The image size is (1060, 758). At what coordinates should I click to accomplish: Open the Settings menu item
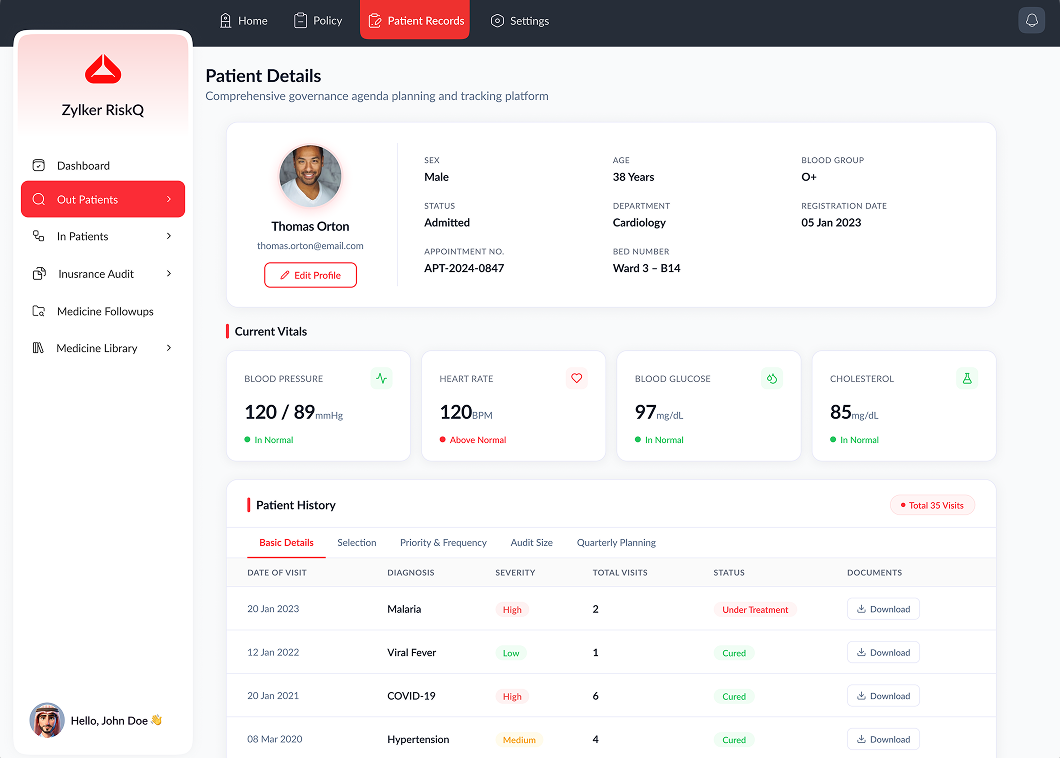520,21
